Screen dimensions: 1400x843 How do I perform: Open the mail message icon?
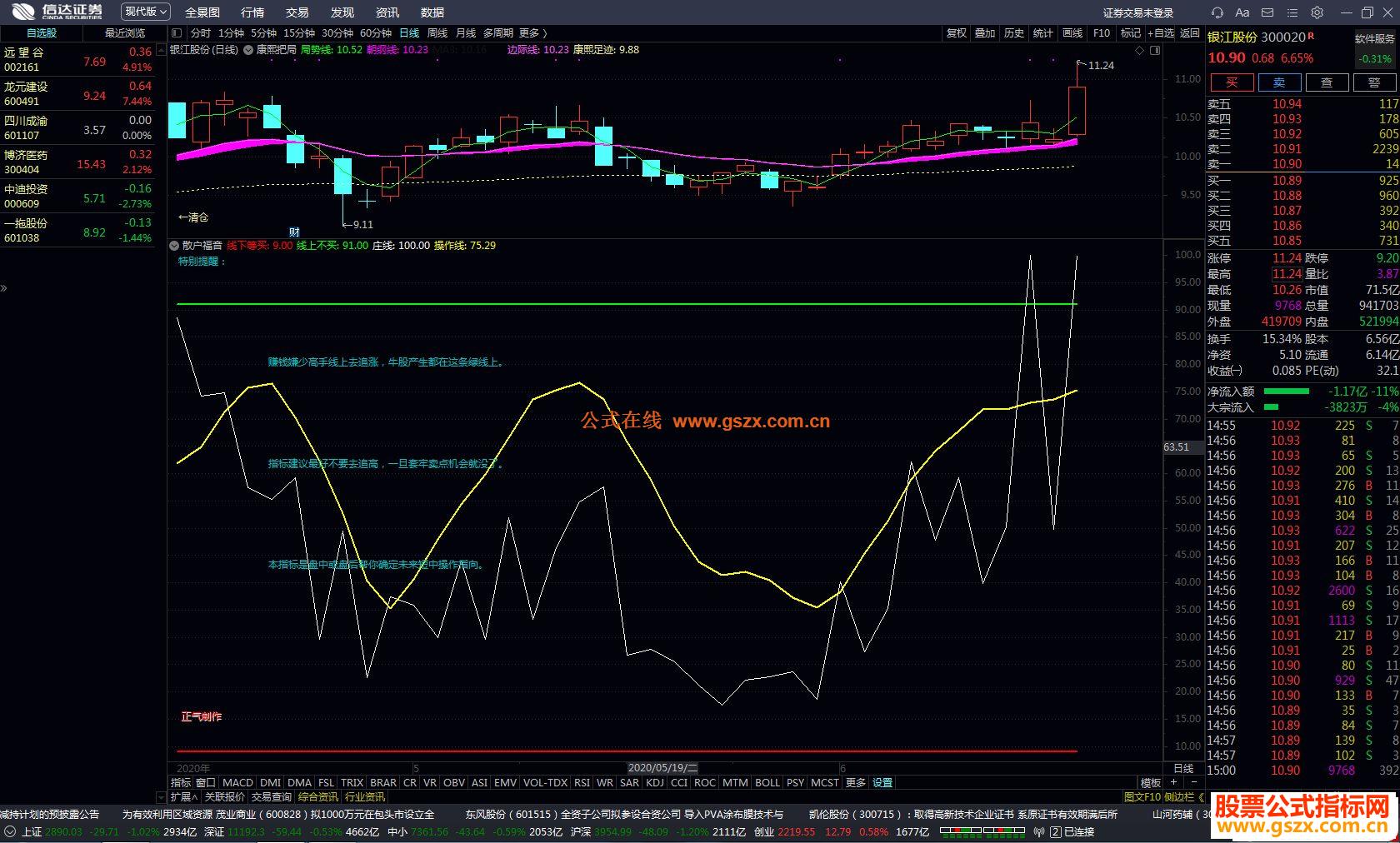click(1267, 12)
